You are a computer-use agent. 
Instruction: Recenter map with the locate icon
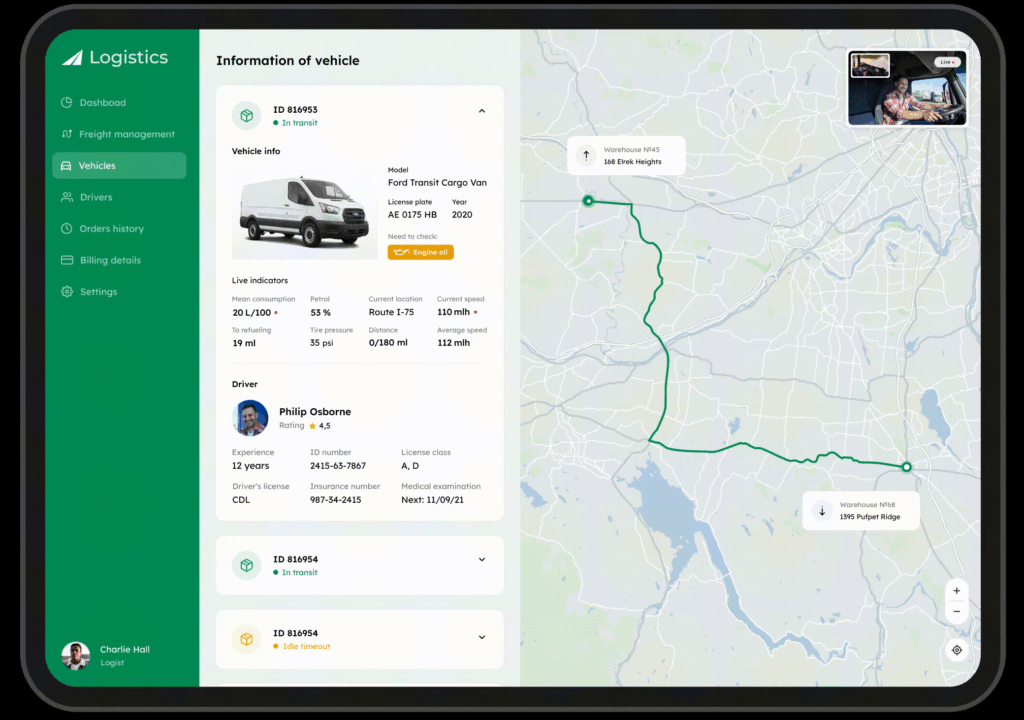pos(956,650)
